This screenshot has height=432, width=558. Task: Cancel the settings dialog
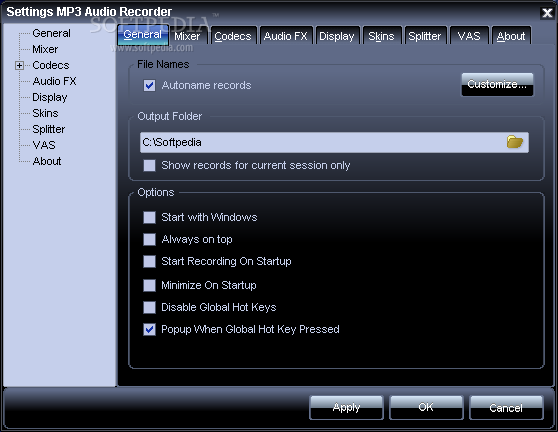coord(506,407)
